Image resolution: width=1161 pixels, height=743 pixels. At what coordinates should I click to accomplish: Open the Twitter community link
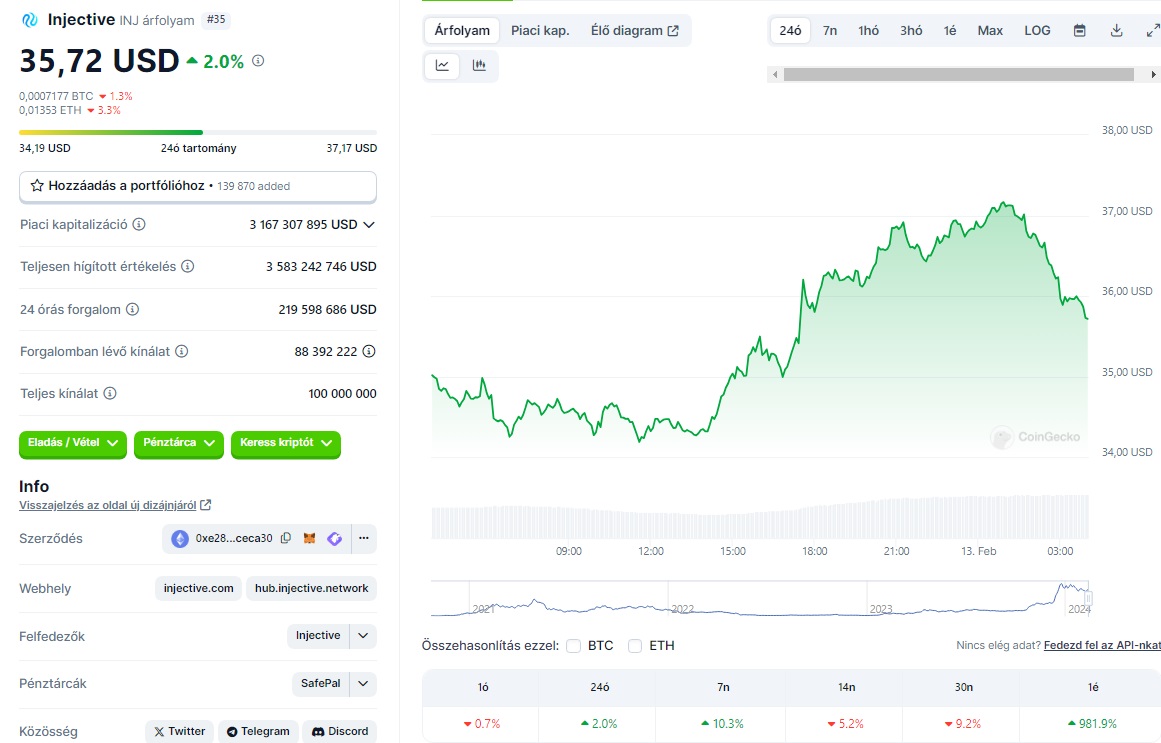pos(179,731)
